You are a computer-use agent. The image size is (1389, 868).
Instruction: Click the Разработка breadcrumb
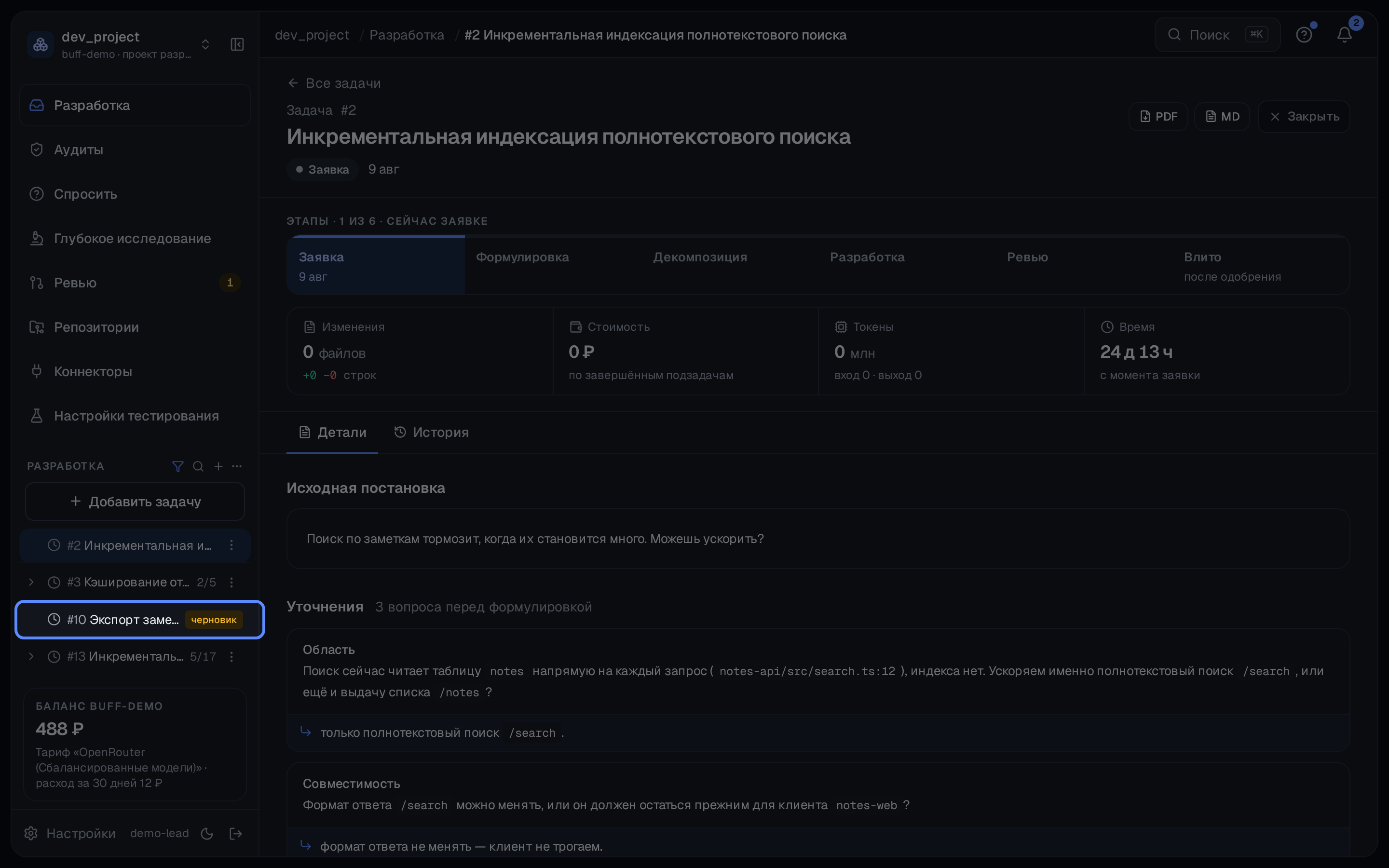pos(407,35)
